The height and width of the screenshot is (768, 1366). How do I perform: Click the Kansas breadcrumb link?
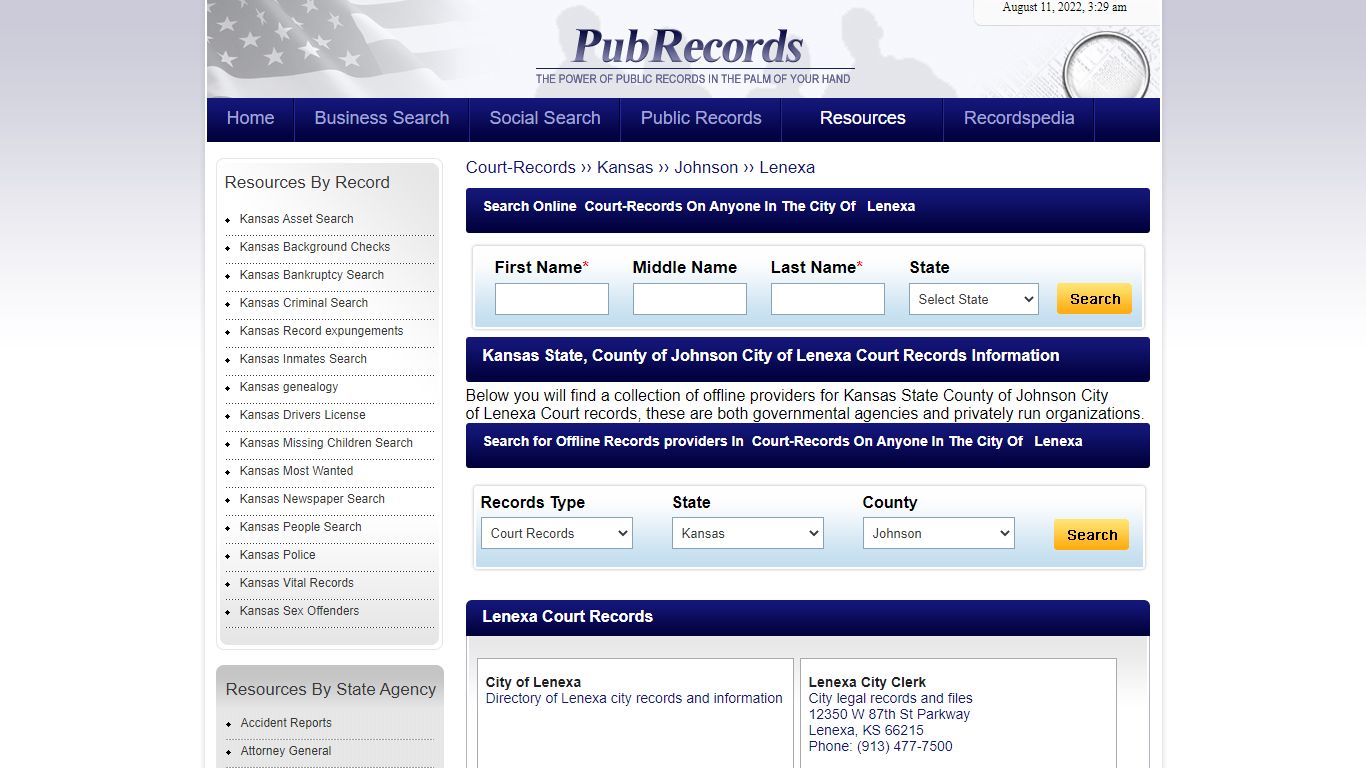point(625,167)
